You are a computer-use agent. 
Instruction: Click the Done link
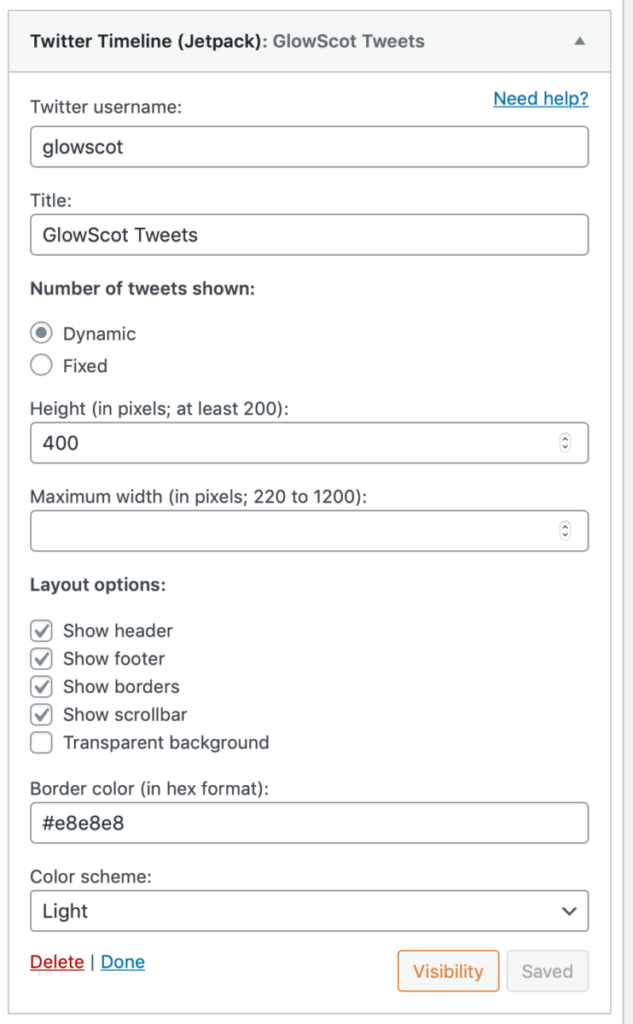pos(122,962)
